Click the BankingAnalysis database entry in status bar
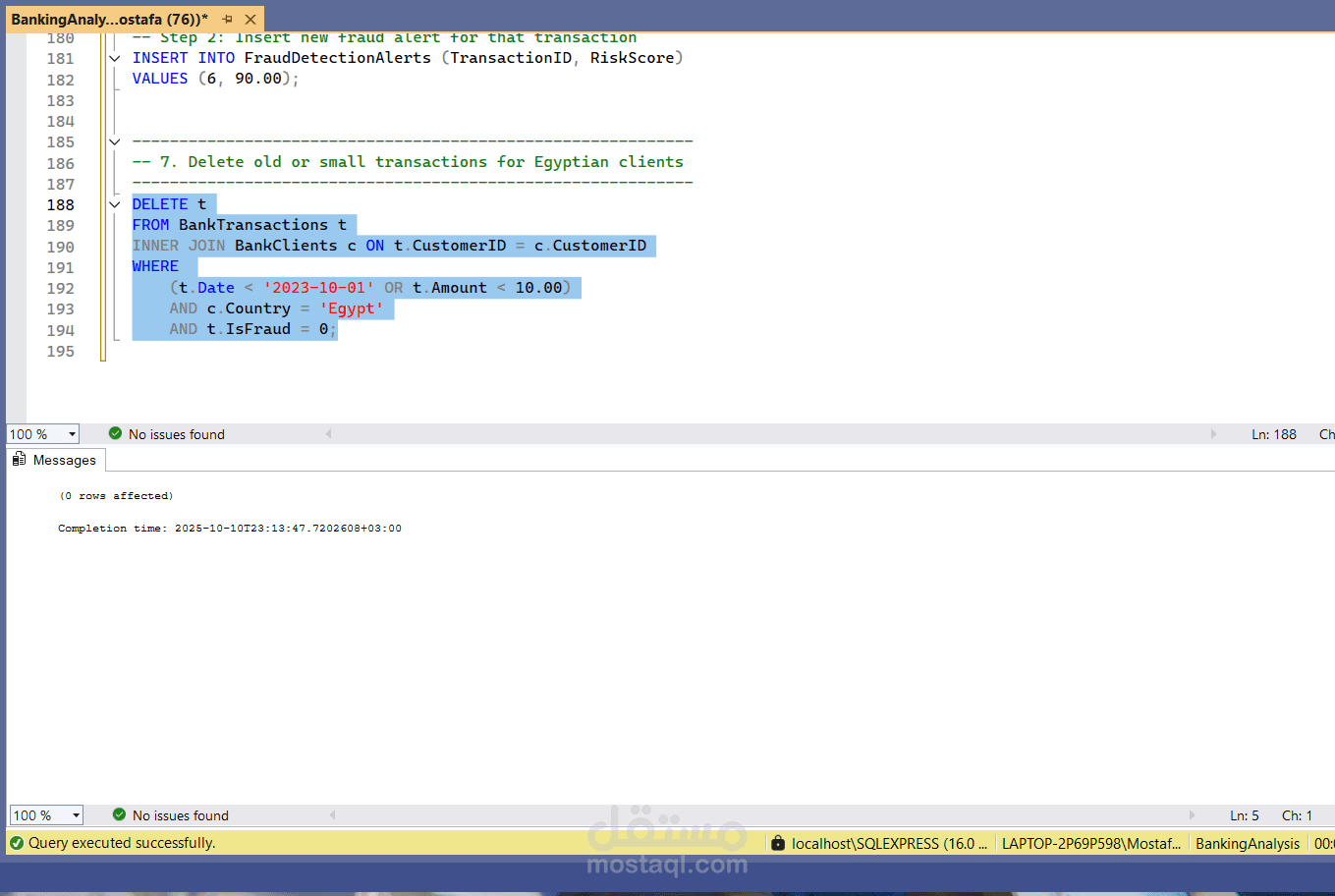1335x896 pixels. (x=1248, y=843)
